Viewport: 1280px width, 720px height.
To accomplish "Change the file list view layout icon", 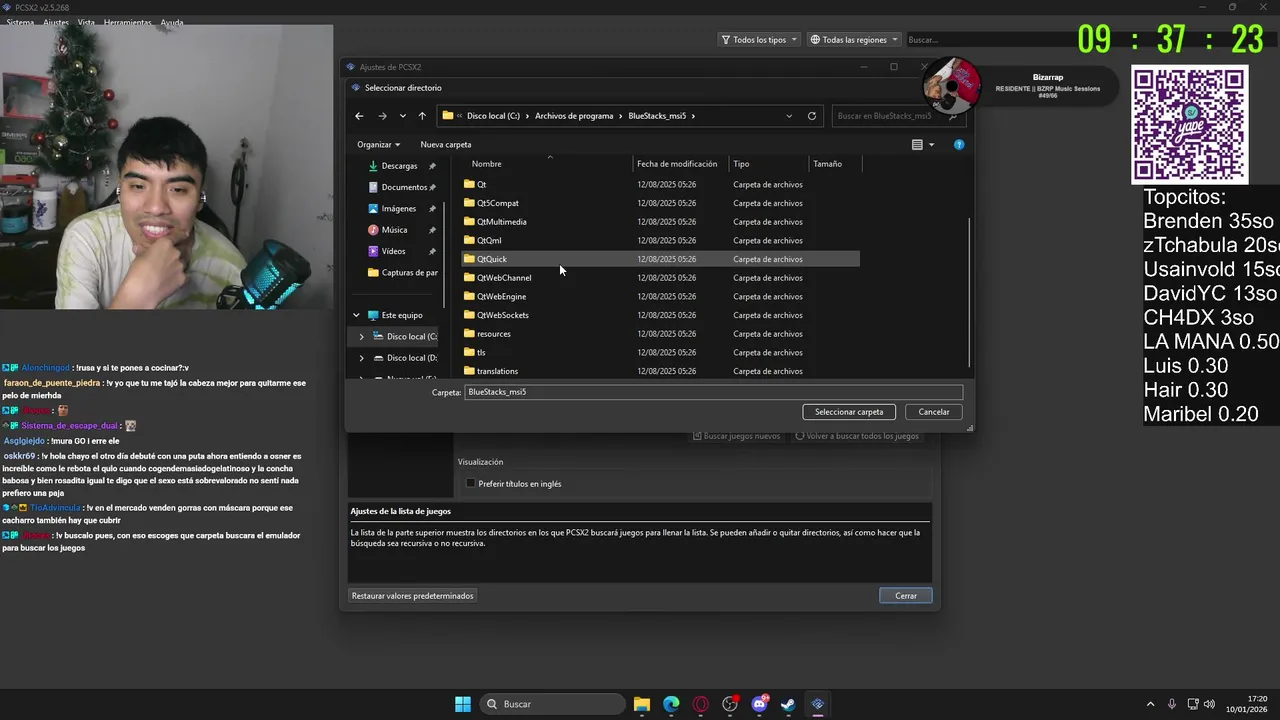I will (917, 145).
